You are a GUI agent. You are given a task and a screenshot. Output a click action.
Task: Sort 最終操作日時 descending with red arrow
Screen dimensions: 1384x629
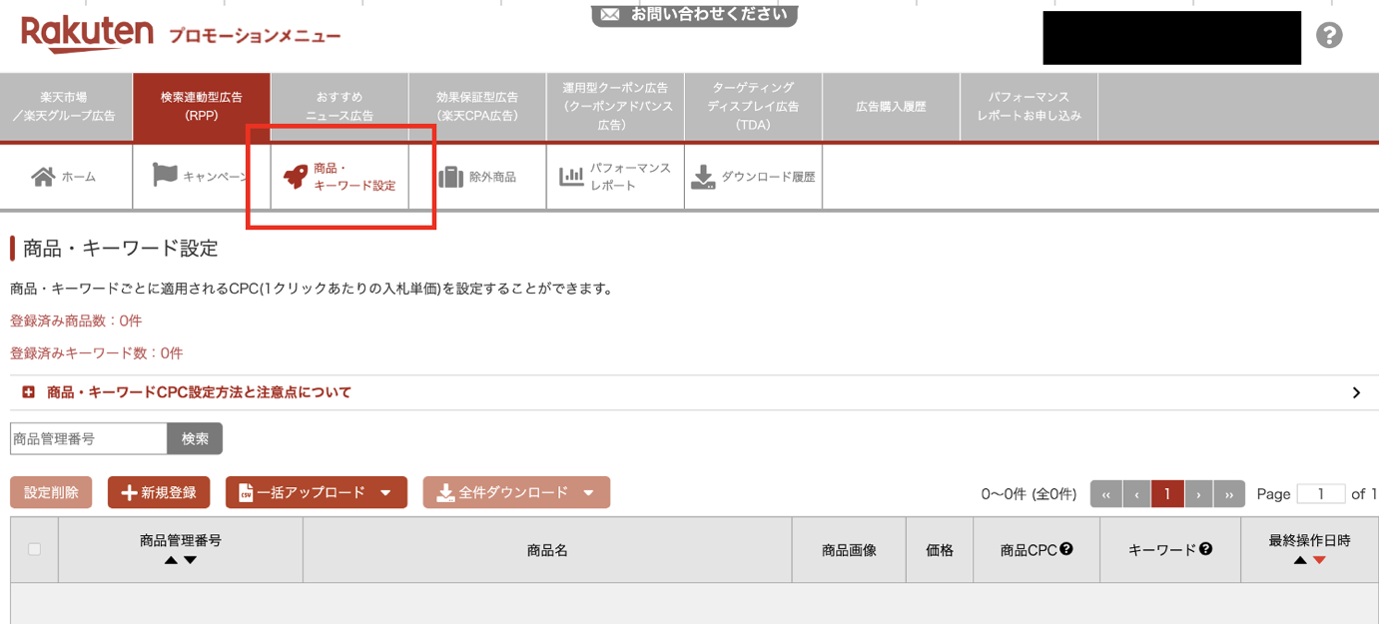1319,560
